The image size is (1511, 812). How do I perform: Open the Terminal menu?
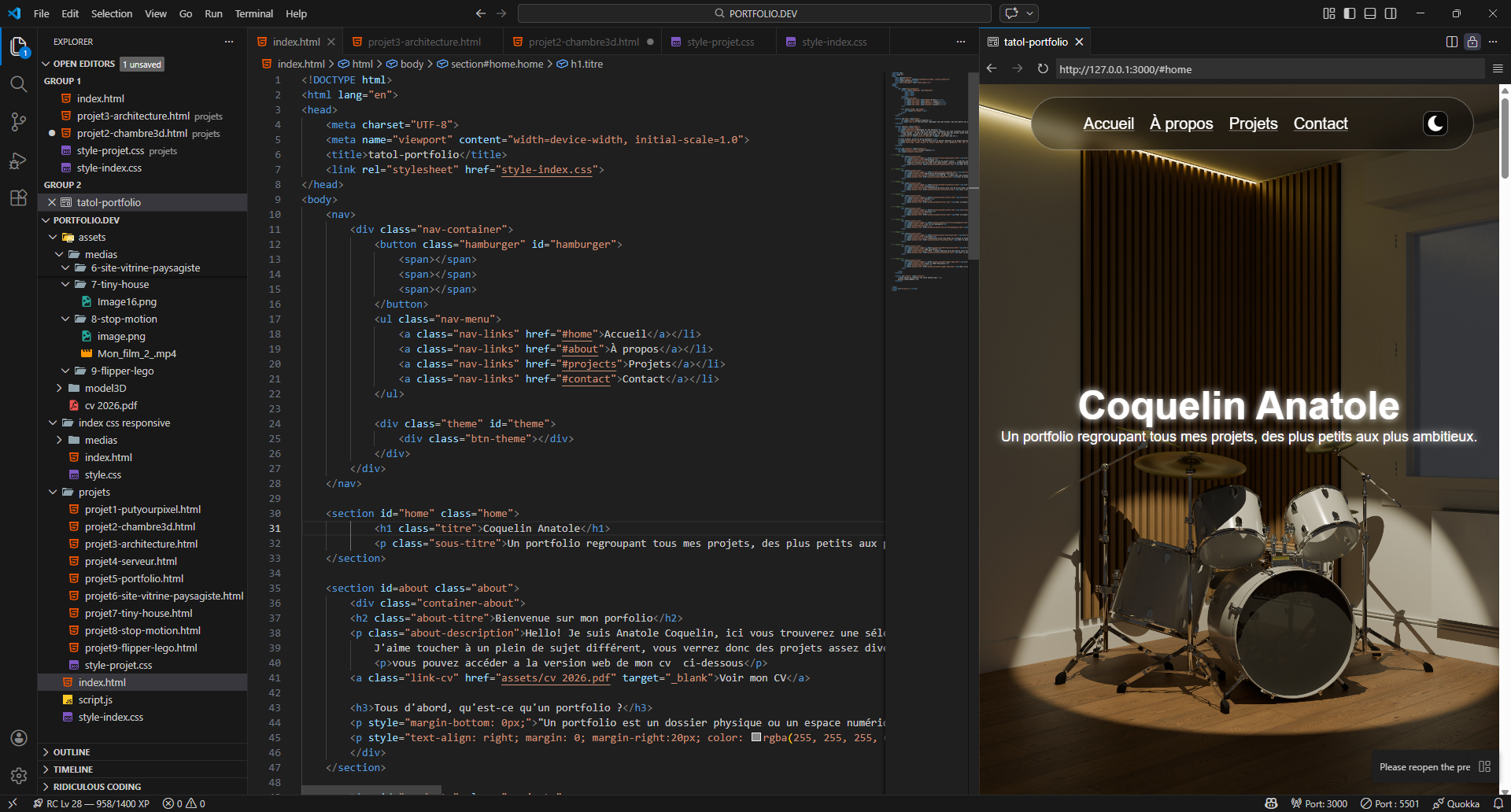tap(253, 13)
